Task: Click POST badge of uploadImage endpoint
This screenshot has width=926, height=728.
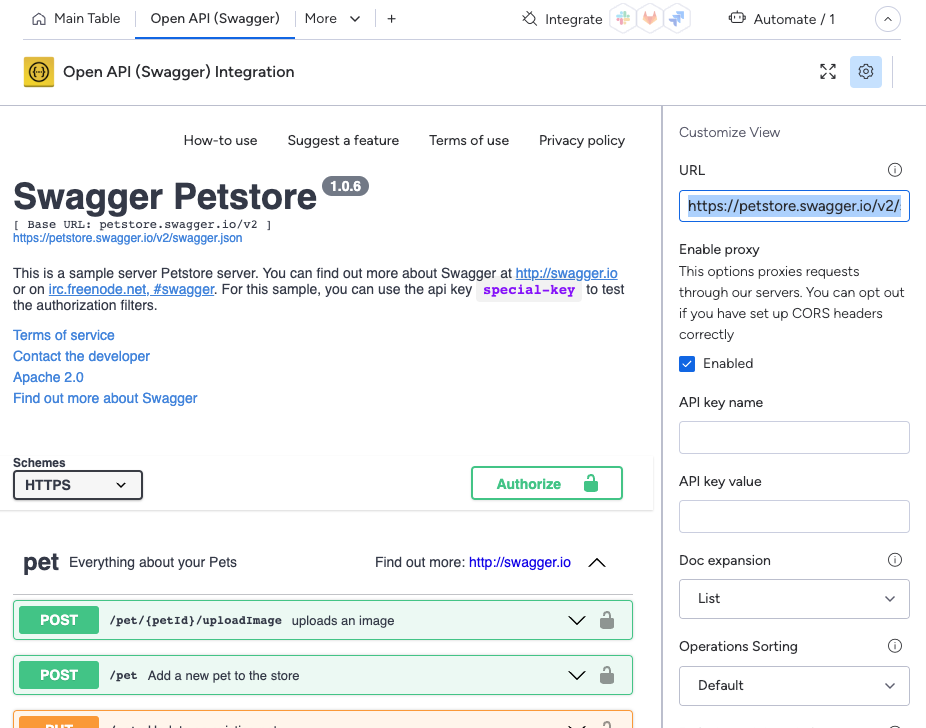Action: (59, 620)
